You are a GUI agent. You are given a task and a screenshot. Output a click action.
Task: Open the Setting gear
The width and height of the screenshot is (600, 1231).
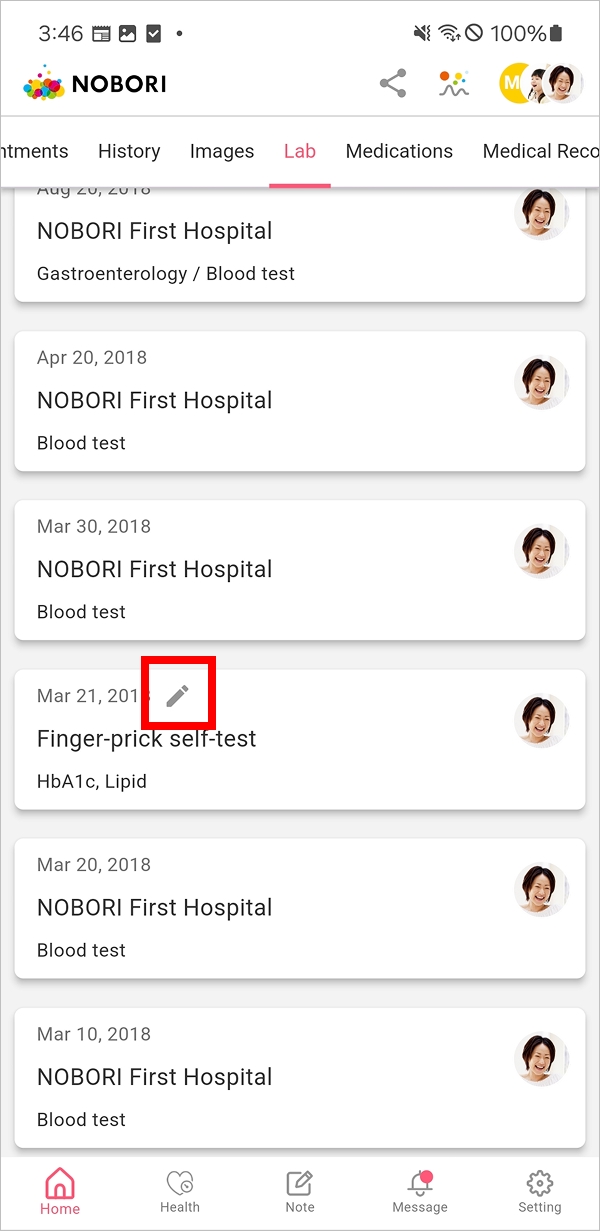coord(540,1190)
